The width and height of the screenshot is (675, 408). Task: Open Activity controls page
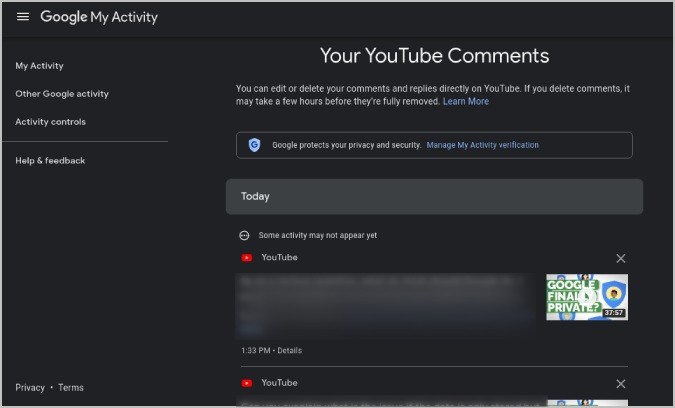point(50,122)
